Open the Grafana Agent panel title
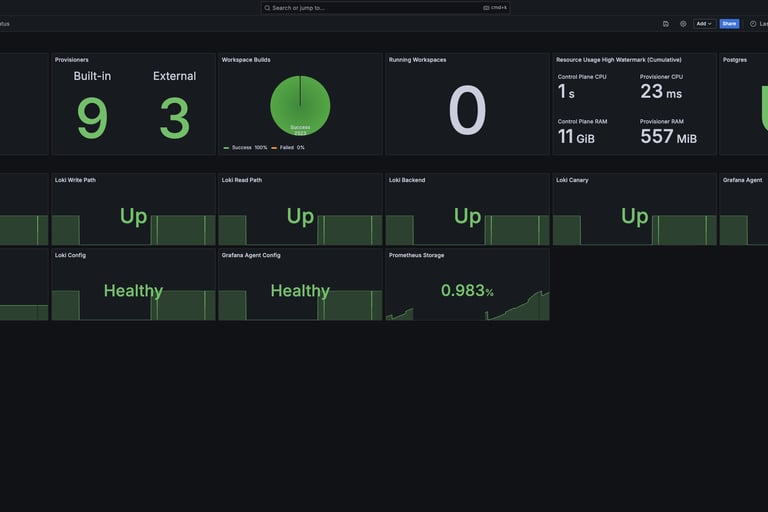 (743, 180)
